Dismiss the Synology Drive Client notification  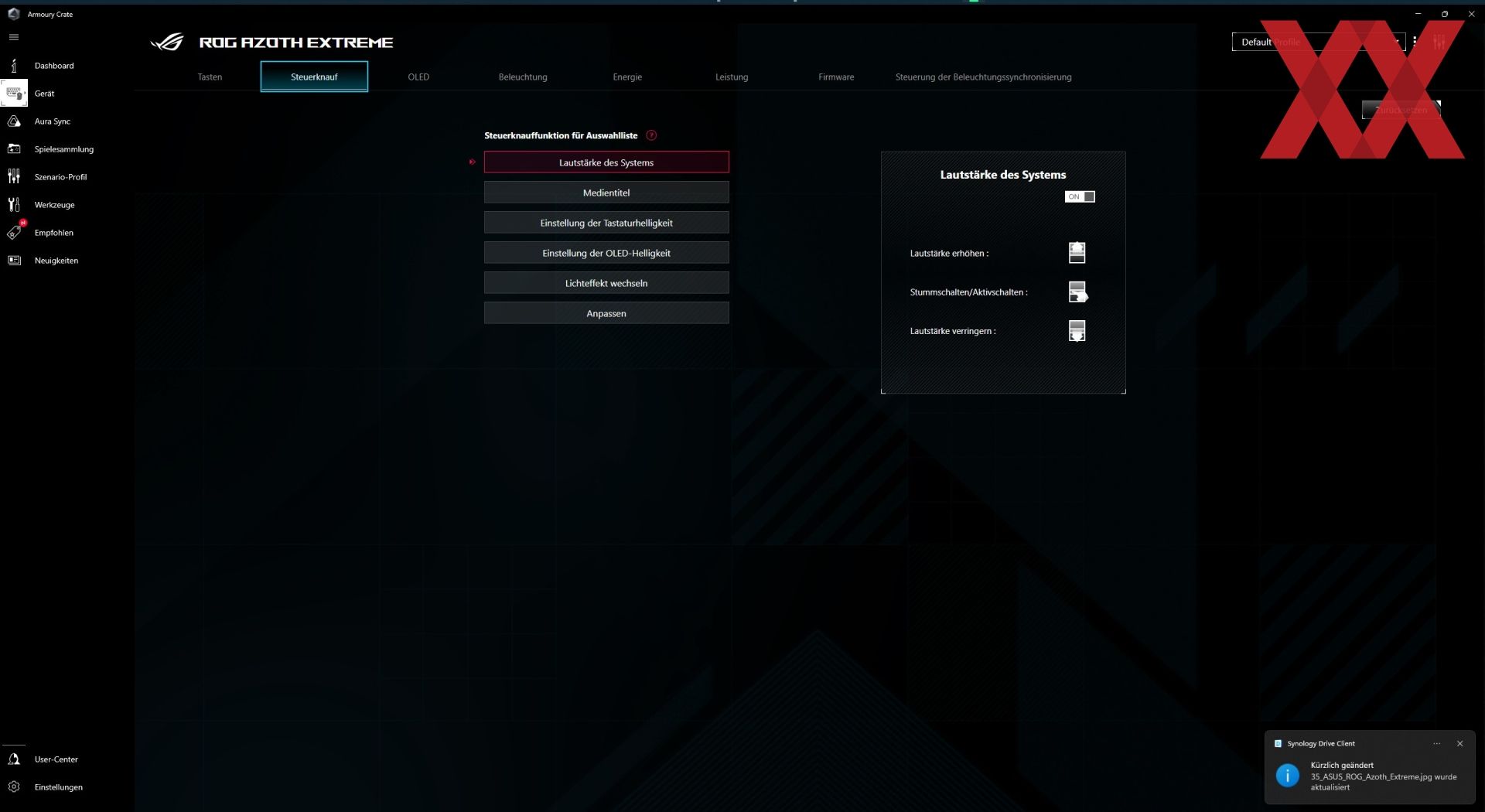click(1459, 744)
